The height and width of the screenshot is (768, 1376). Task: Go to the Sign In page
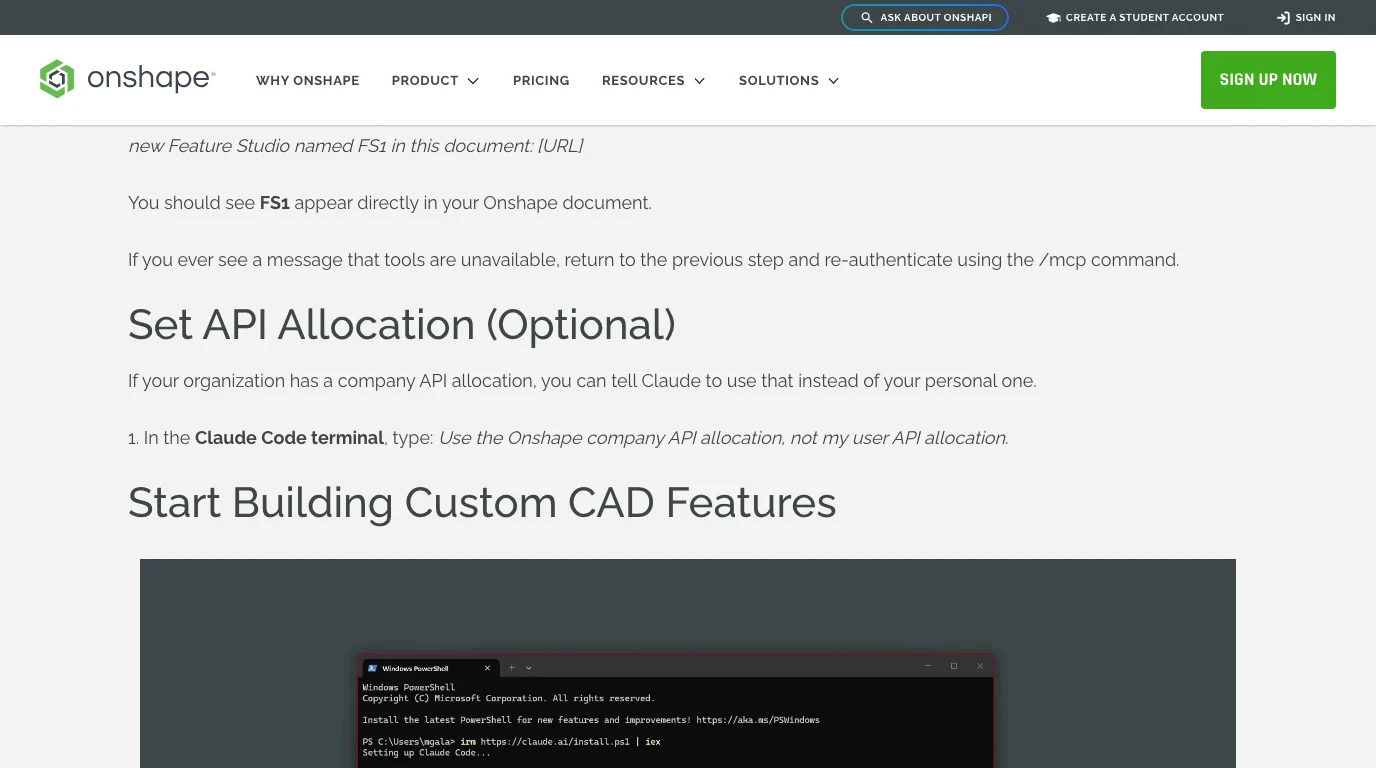pos(1306,18)
